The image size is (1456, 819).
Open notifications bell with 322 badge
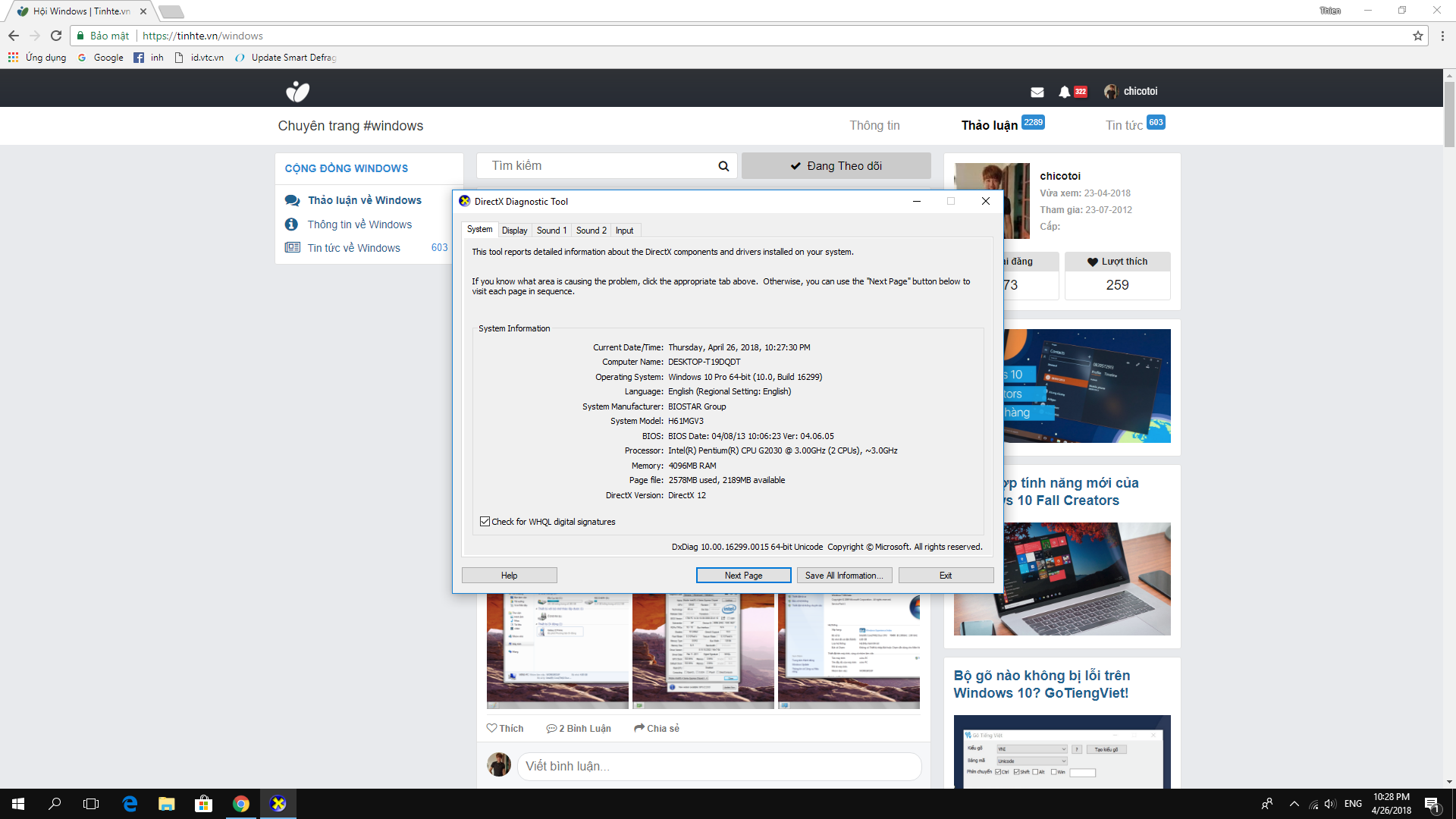pos(1072,92)
